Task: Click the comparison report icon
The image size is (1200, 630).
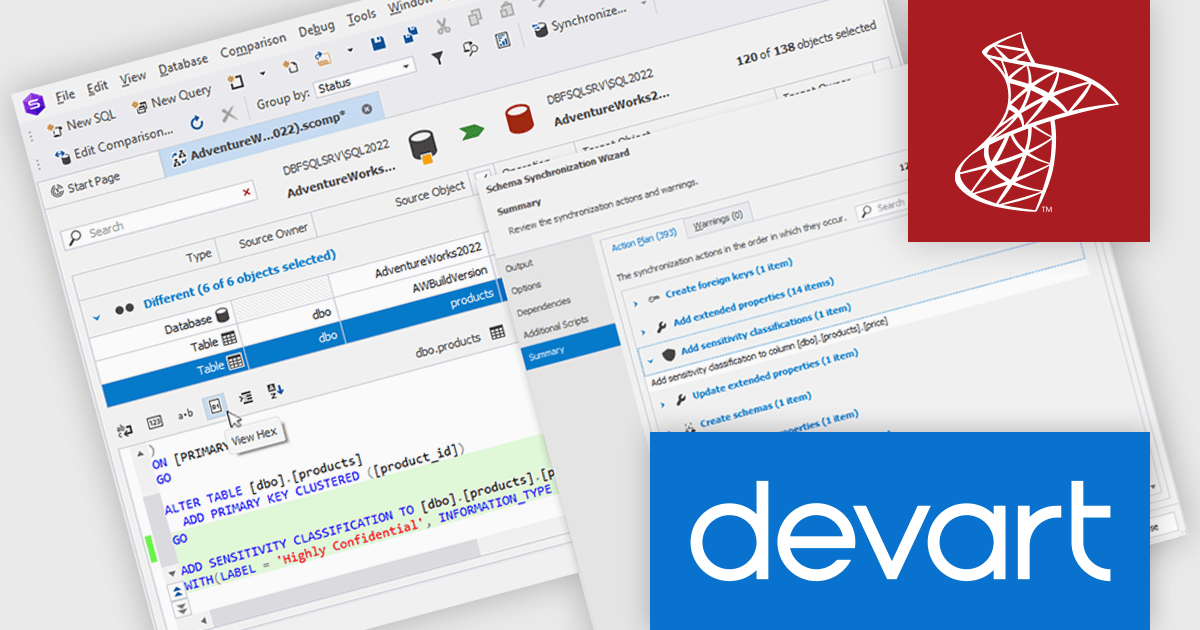Action: [x=503, y=39]
